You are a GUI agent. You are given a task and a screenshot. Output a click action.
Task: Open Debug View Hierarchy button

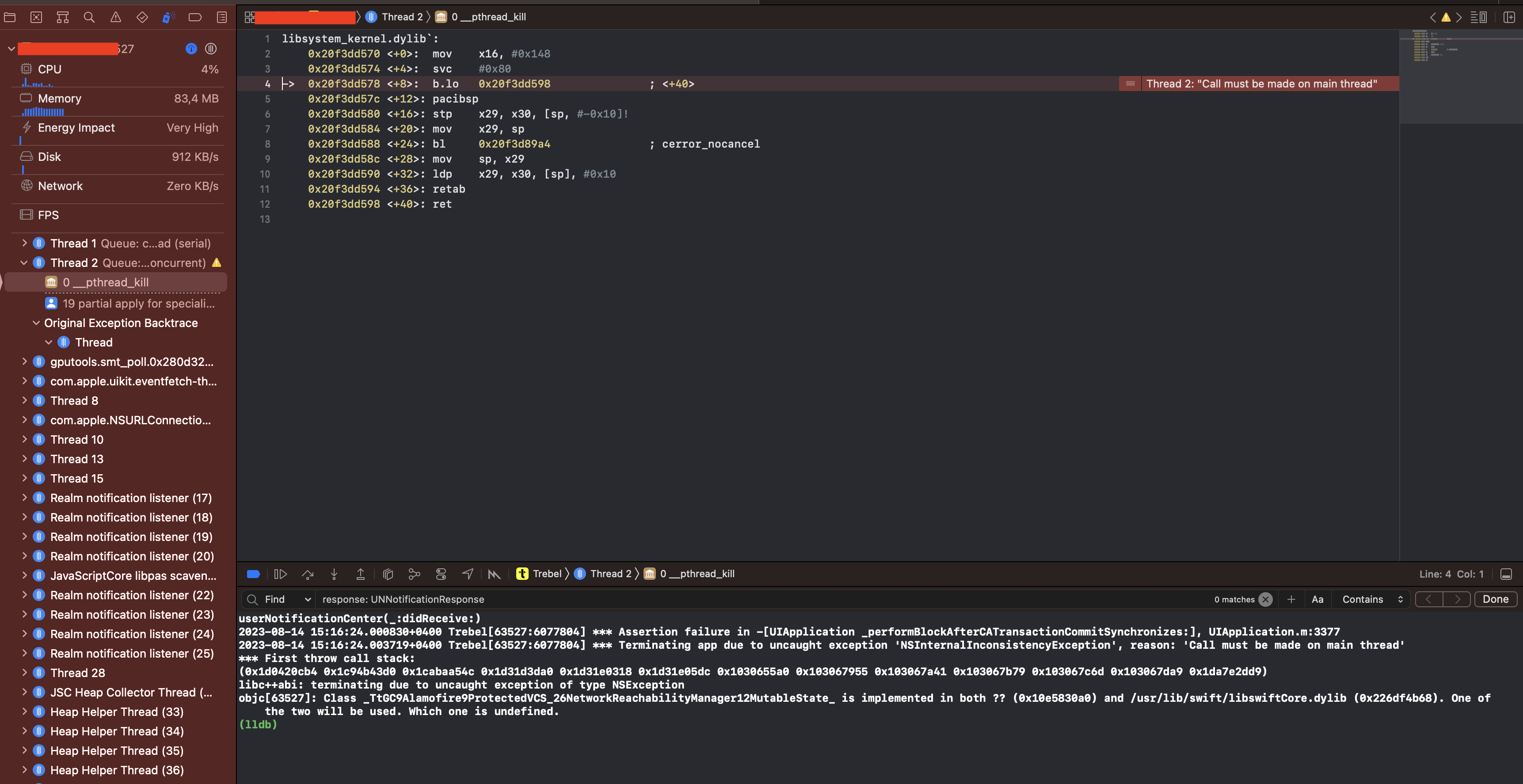(388, 574)
